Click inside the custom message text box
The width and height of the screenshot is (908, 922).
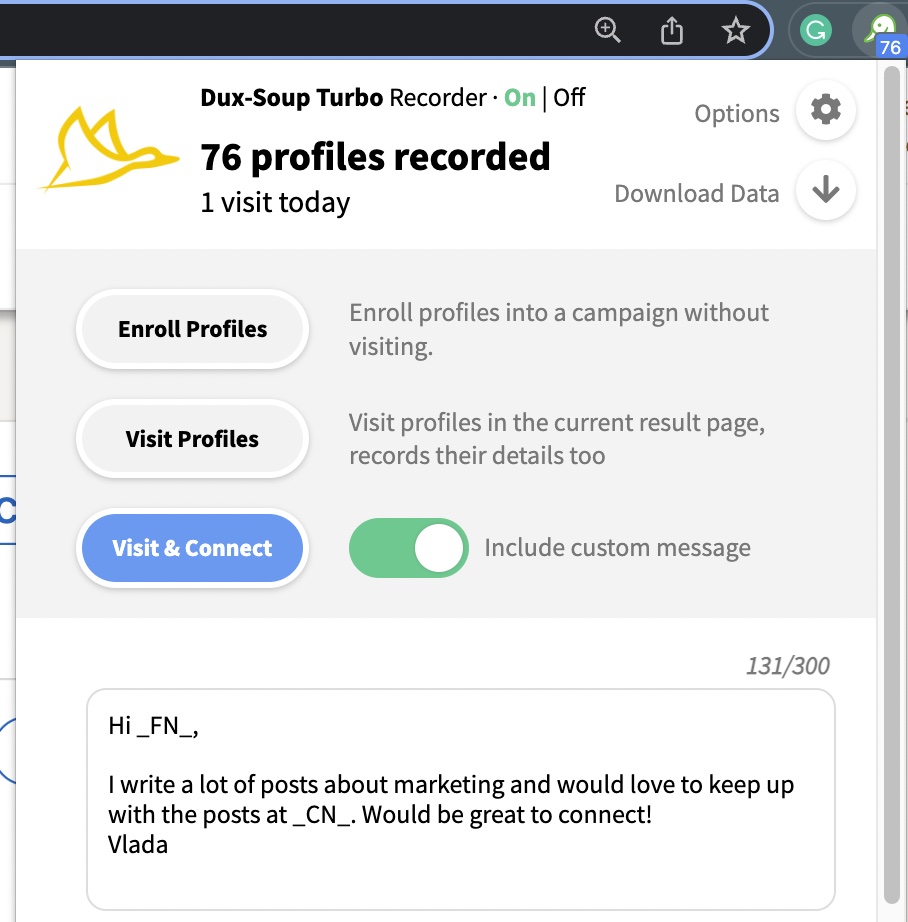460,800
